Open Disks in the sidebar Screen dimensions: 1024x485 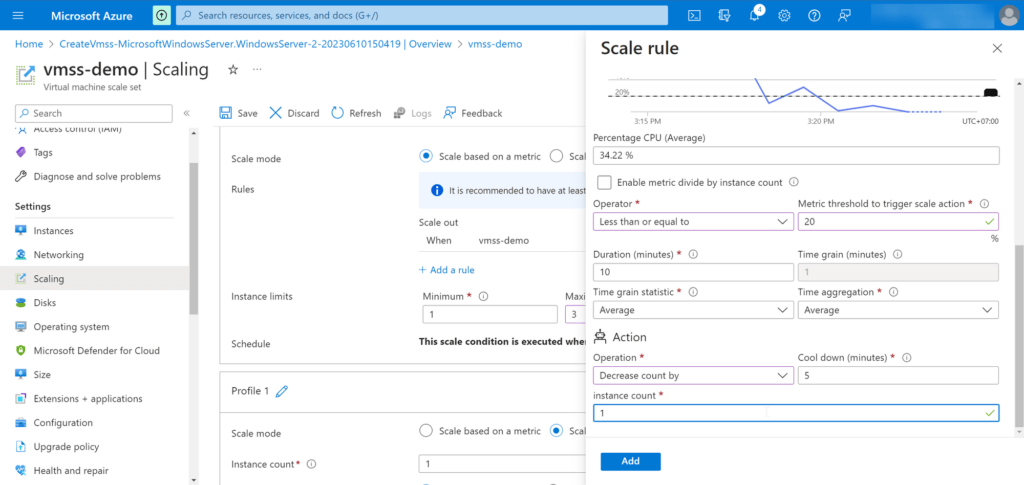pyautogui.click(x=44, y=303)
